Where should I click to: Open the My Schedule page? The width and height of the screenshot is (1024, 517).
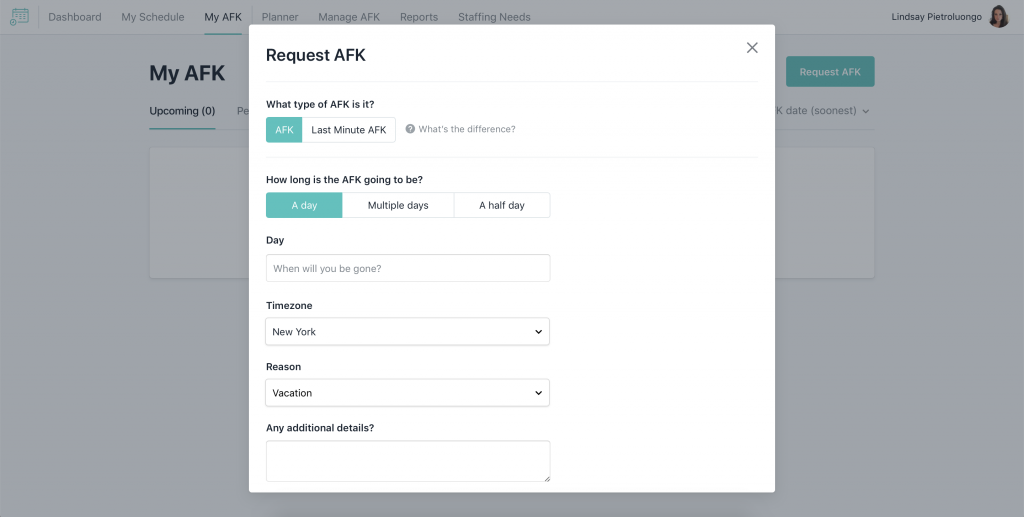pos(153,17)
